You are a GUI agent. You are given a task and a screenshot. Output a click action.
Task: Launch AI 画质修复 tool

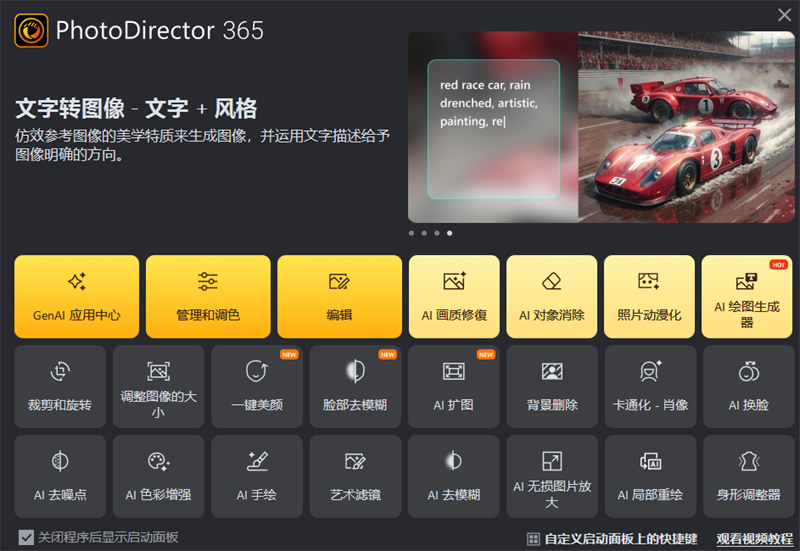[454, 296]
